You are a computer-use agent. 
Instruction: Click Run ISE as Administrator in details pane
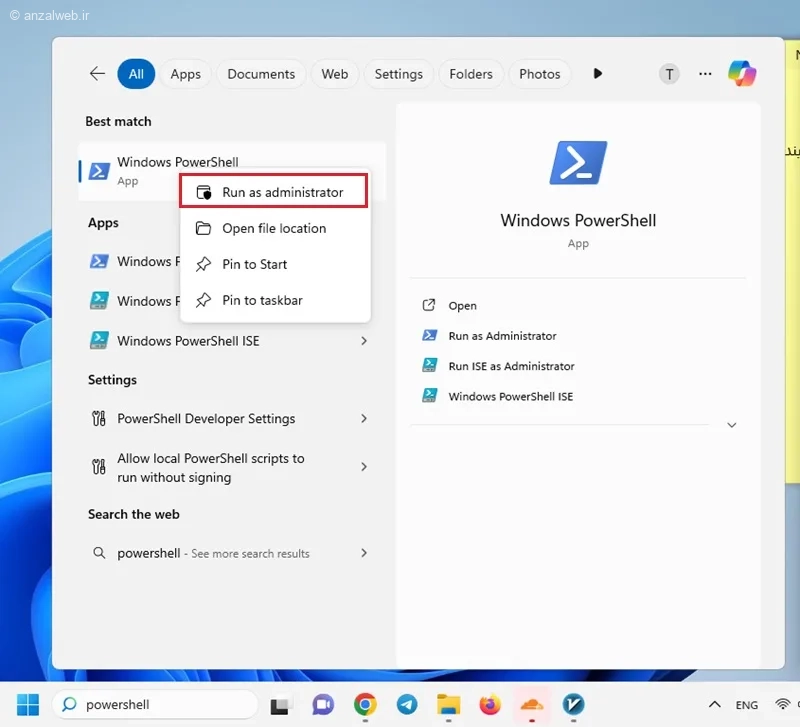pyautogui.click(x=511, y=366)
